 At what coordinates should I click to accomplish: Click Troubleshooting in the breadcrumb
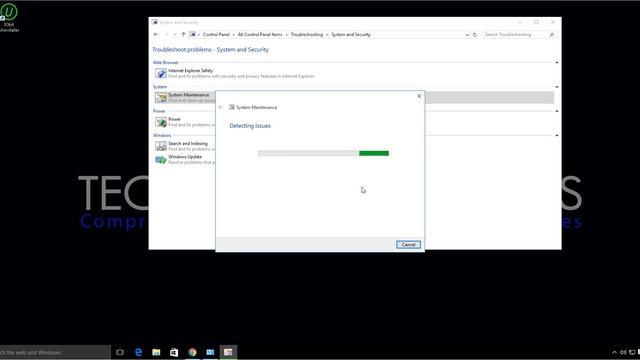(307, 35)
